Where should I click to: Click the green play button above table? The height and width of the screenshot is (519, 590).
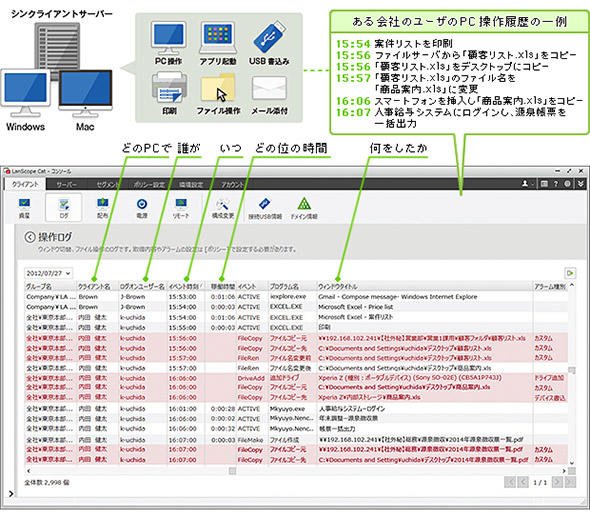(570, 273)
